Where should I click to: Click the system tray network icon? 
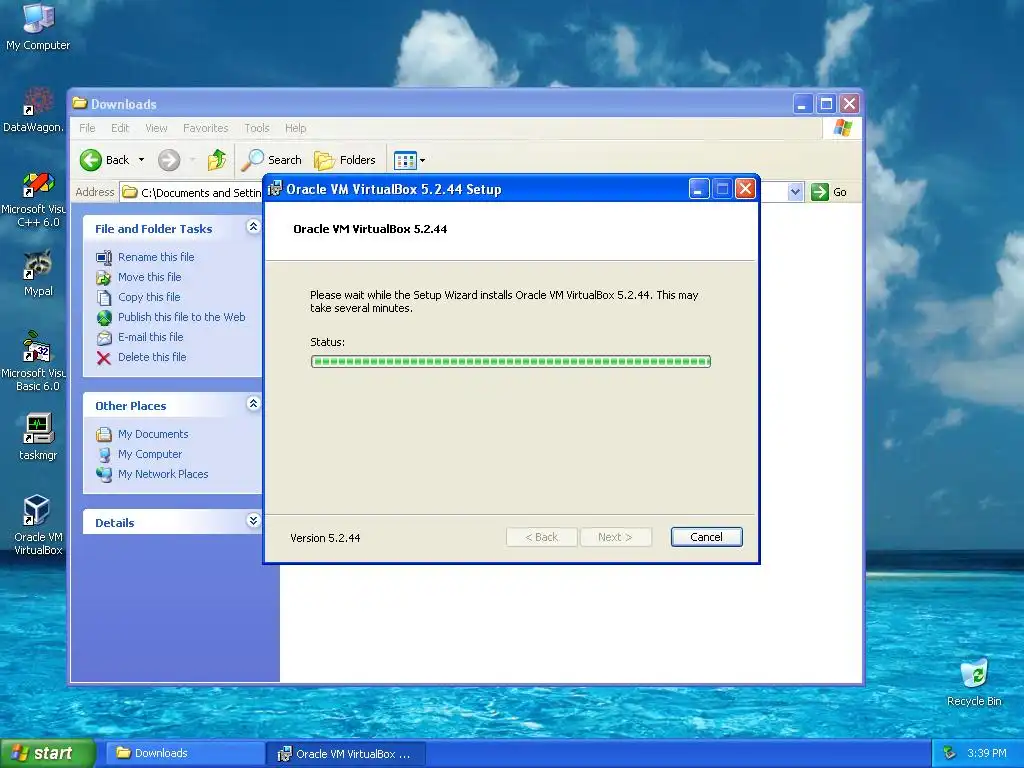click(x=950, y=753)
